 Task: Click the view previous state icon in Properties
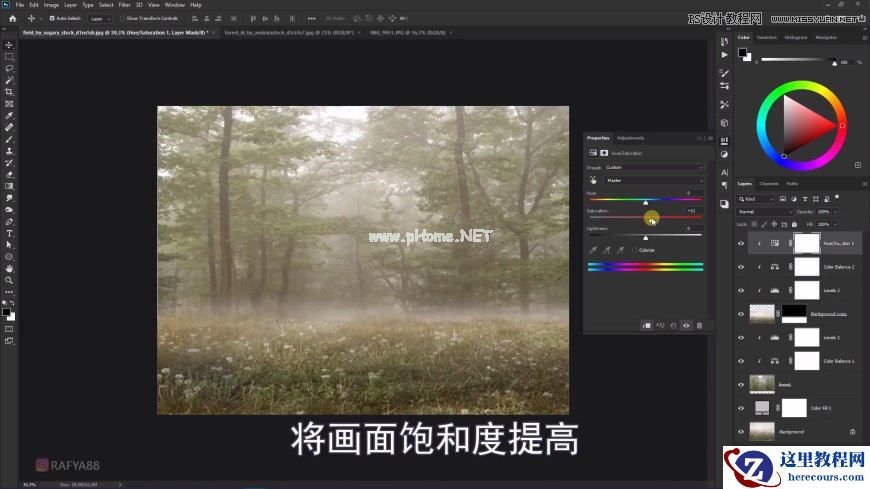[660, 325]
